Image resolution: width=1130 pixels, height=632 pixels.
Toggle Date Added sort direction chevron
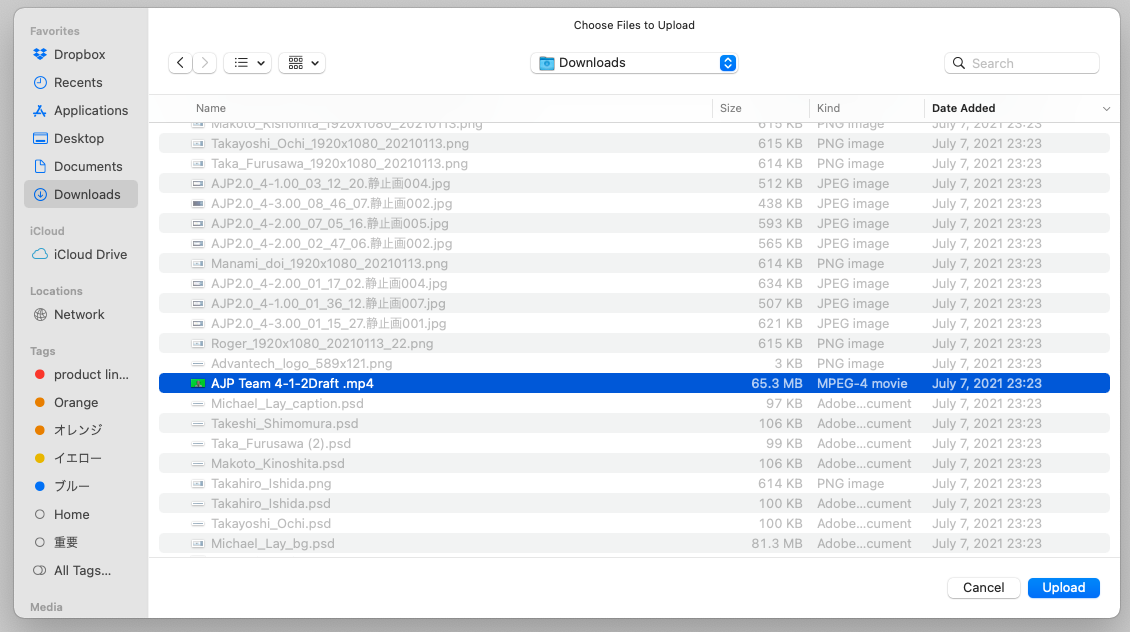click(1106, 109)
